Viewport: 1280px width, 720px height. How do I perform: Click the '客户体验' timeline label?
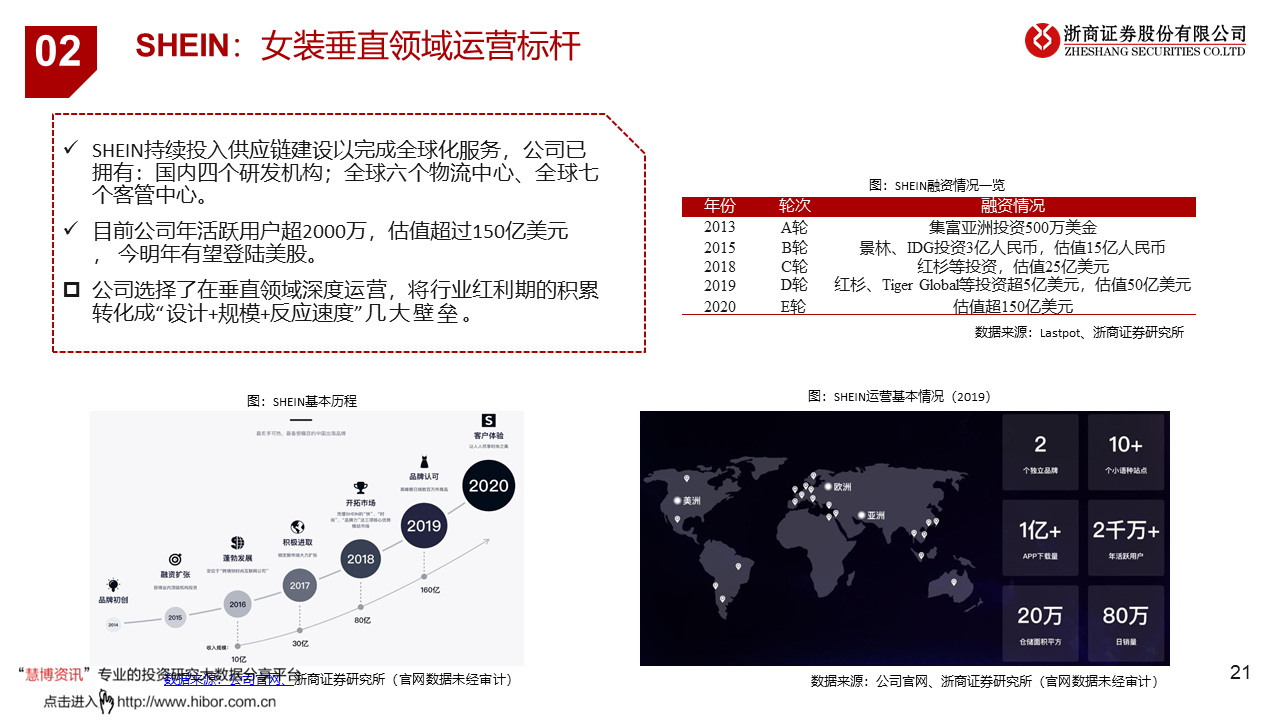tap(488, 436)
